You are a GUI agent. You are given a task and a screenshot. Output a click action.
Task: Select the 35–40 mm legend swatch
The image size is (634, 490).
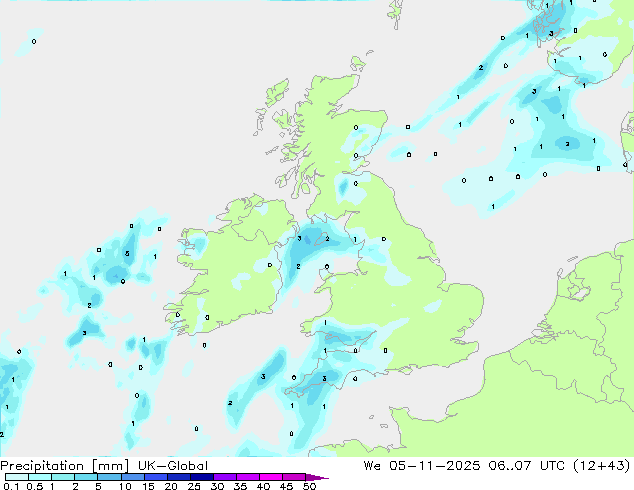[247, 477]
